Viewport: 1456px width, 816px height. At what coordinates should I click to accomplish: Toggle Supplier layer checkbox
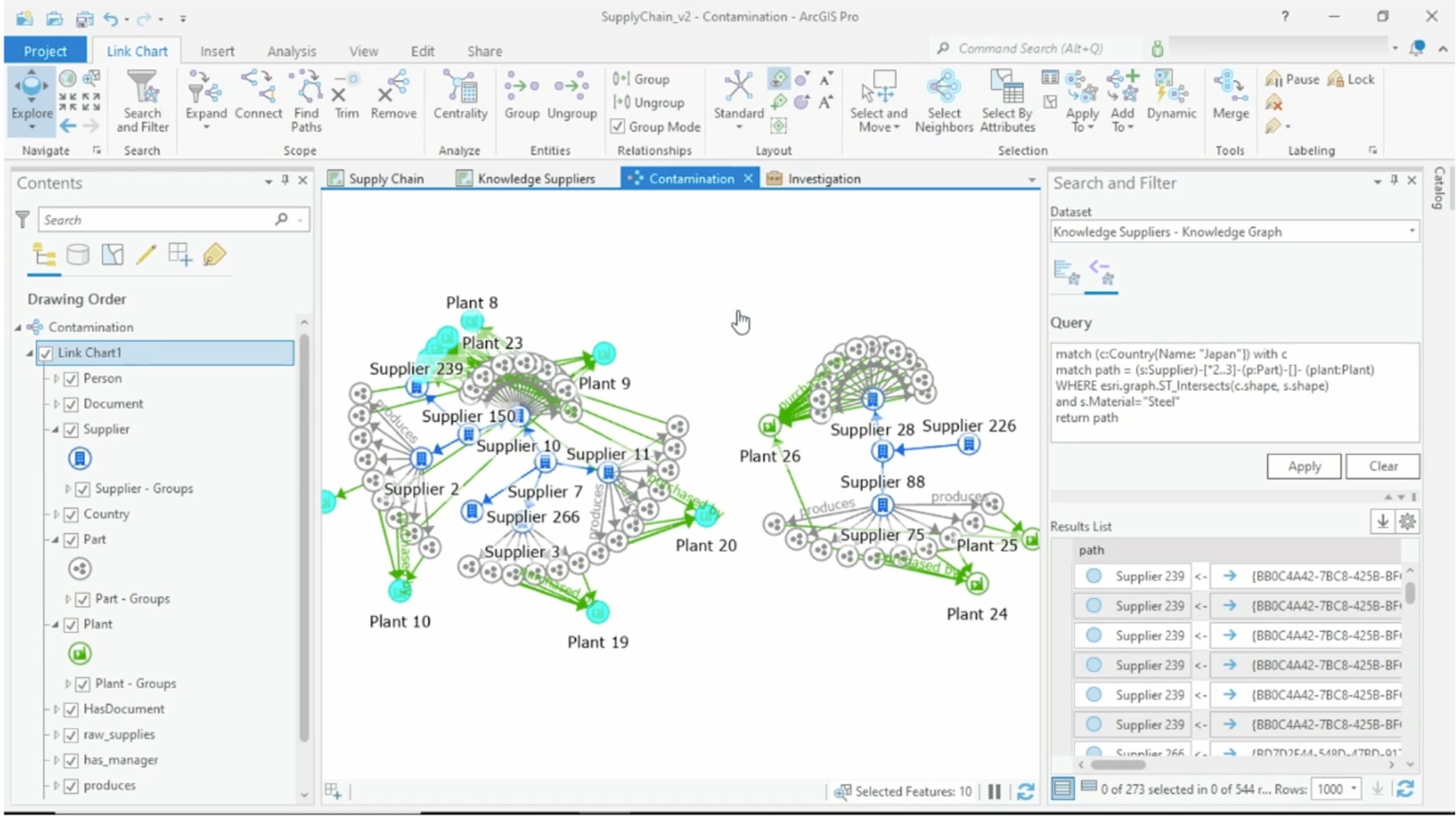[71, 430]
